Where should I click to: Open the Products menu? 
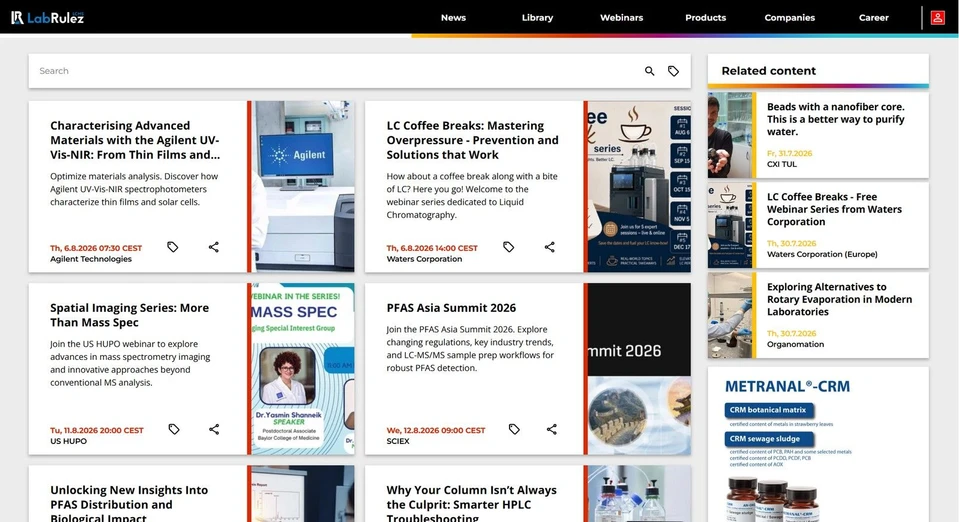click(705, 18)
